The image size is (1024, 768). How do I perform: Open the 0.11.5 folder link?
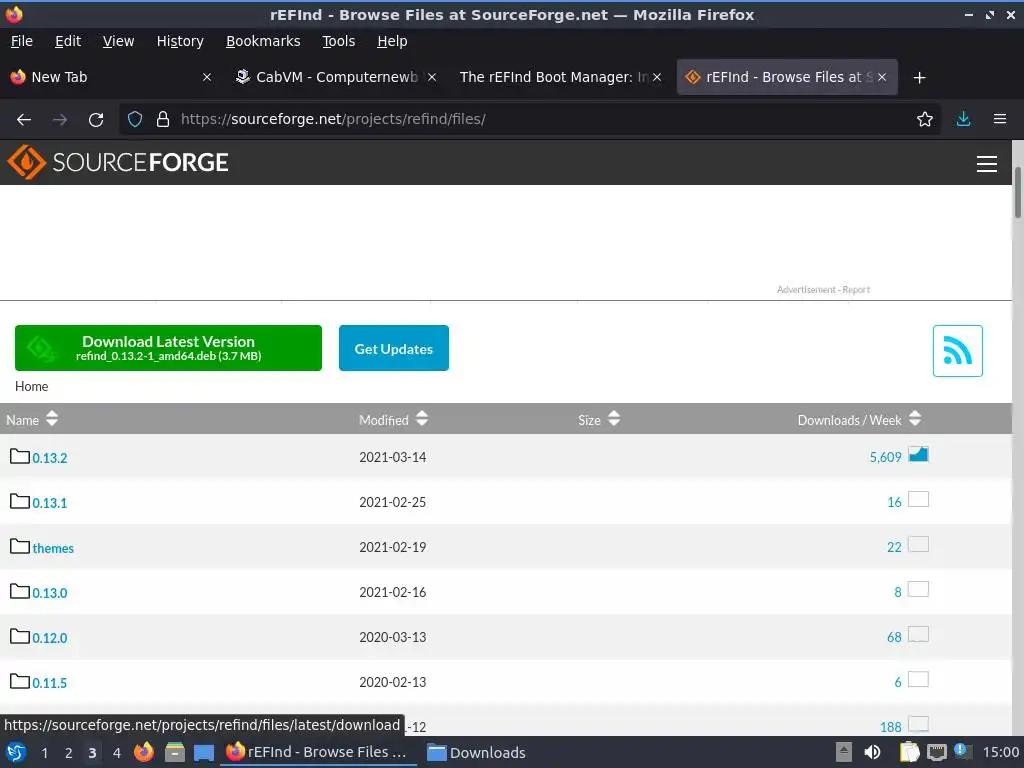coord(50,683)
